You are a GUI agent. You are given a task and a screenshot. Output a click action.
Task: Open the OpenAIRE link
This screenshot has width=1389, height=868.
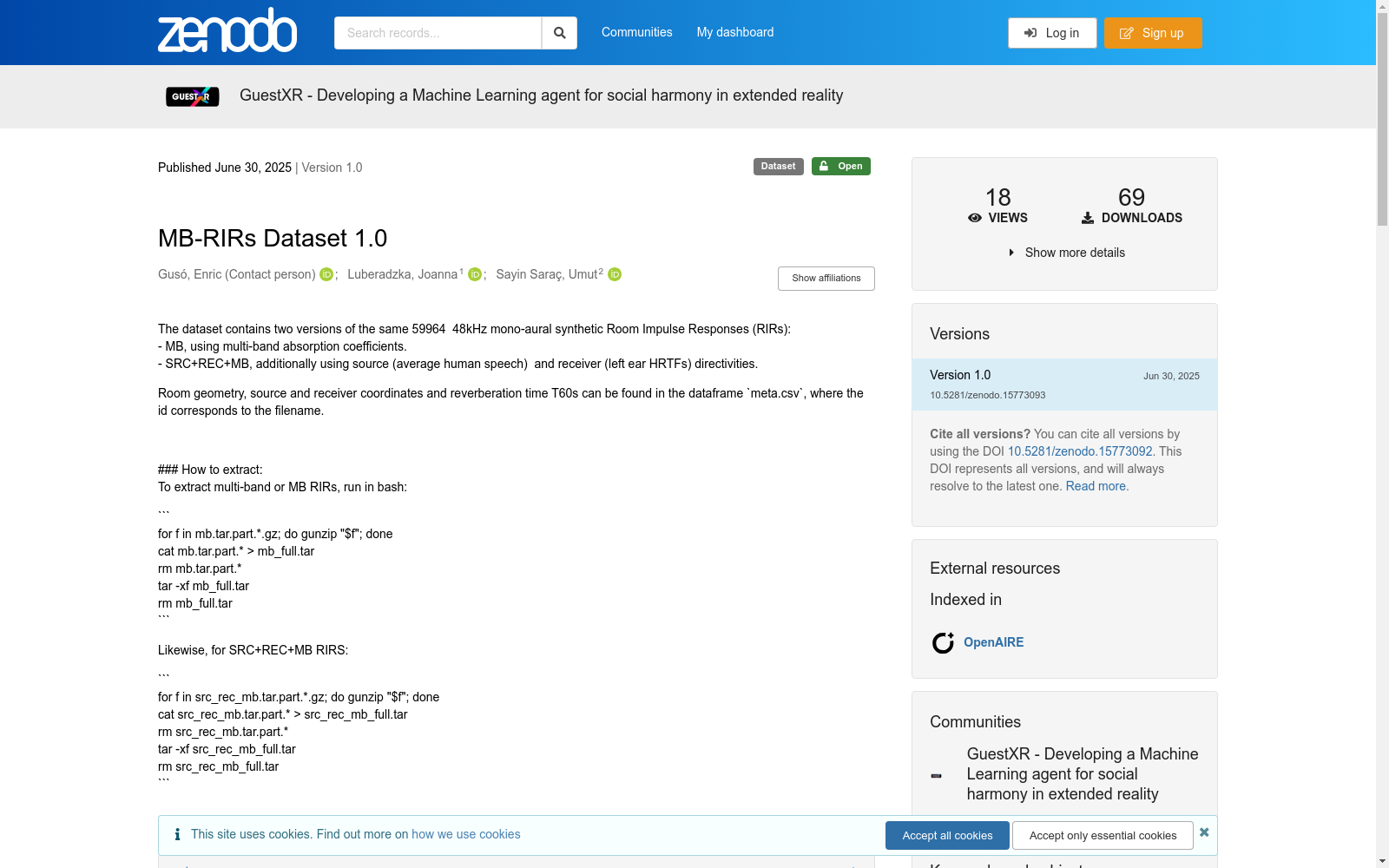pos(994,642)
